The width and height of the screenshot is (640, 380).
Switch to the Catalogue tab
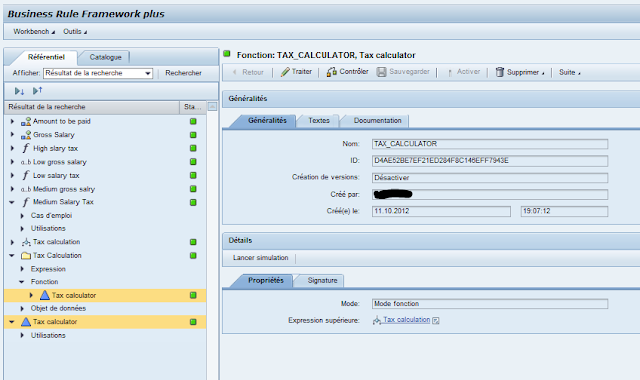(x=105, y=57)
